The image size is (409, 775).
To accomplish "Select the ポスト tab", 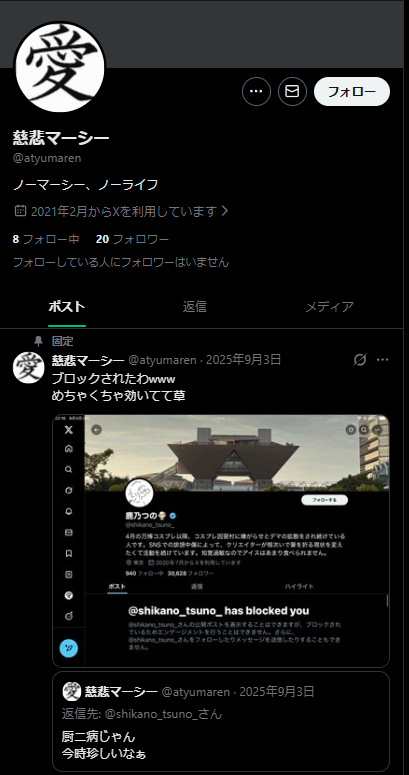I will point(67,307).
